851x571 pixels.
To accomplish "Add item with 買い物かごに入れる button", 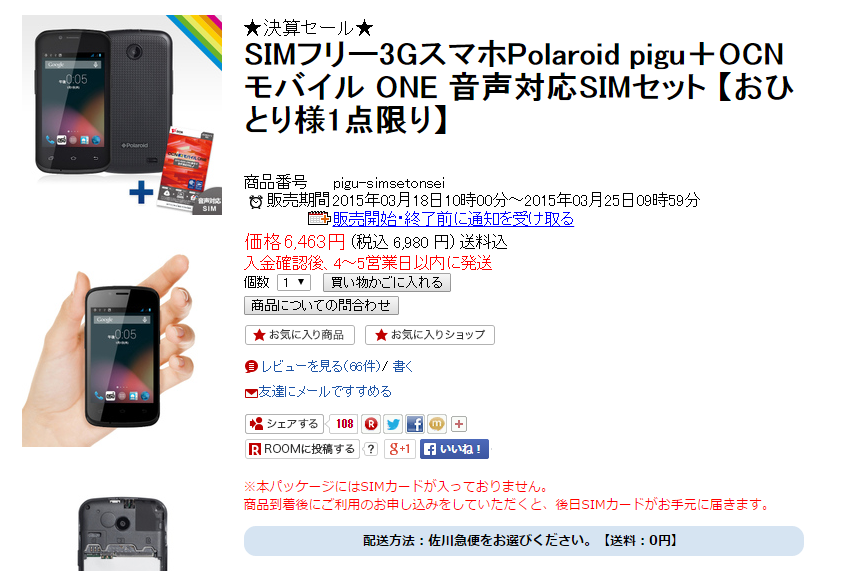I will tap(387, 283).
